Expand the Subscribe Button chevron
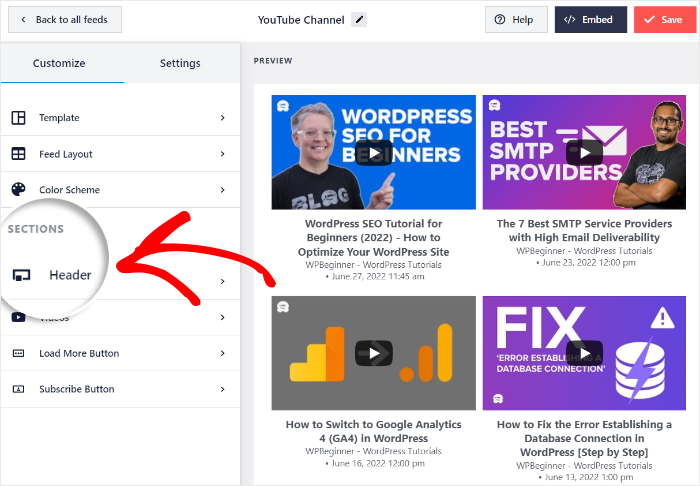The height and width of the screenshot is (486, 700). (222, 389)
